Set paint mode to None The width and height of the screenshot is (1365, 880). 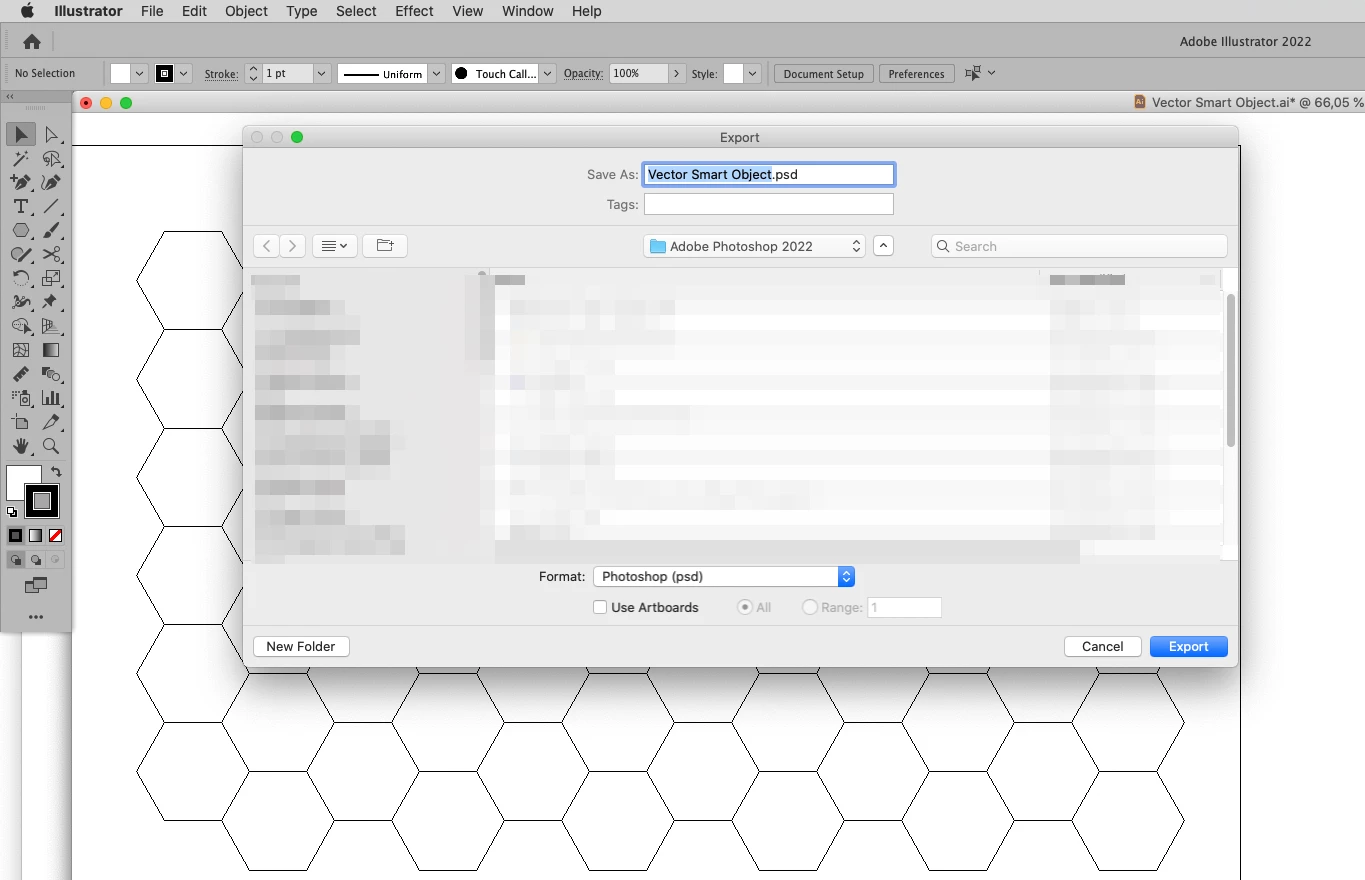[x=55, y=536]
